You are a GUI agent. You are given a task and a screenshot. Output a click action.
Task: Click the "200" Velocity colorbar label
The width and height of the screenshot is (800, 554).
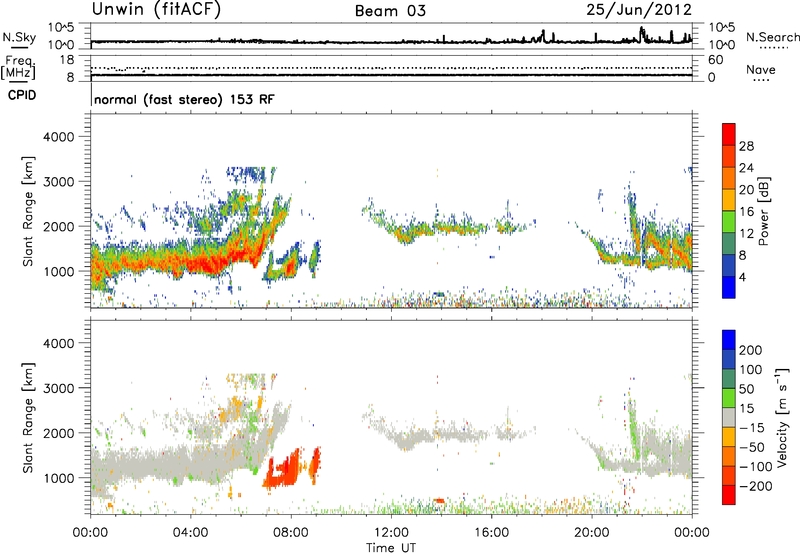tap(751, 350)
